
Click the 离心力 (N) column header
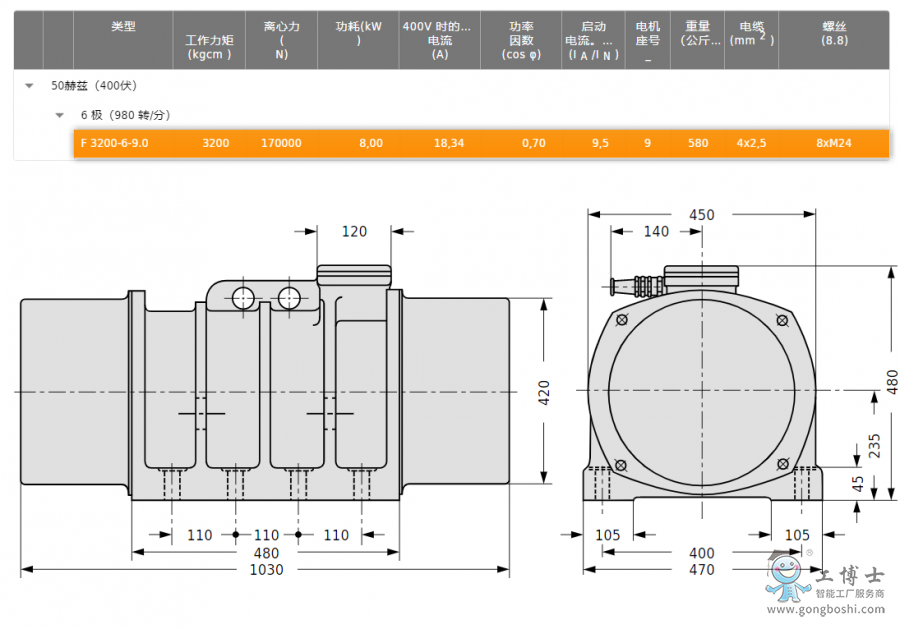click(x=281, y=40)
